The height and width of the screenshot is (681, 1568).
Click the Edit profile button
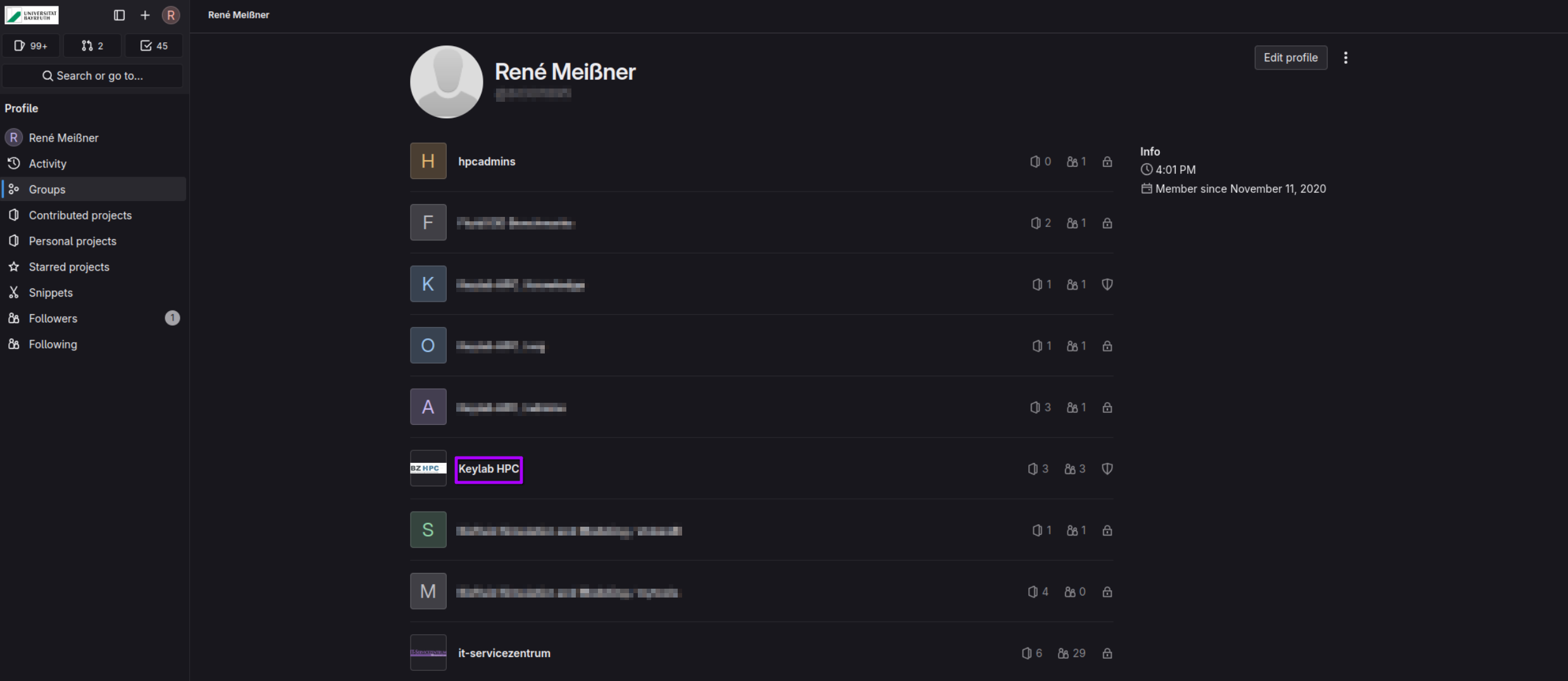[1290, 58]
